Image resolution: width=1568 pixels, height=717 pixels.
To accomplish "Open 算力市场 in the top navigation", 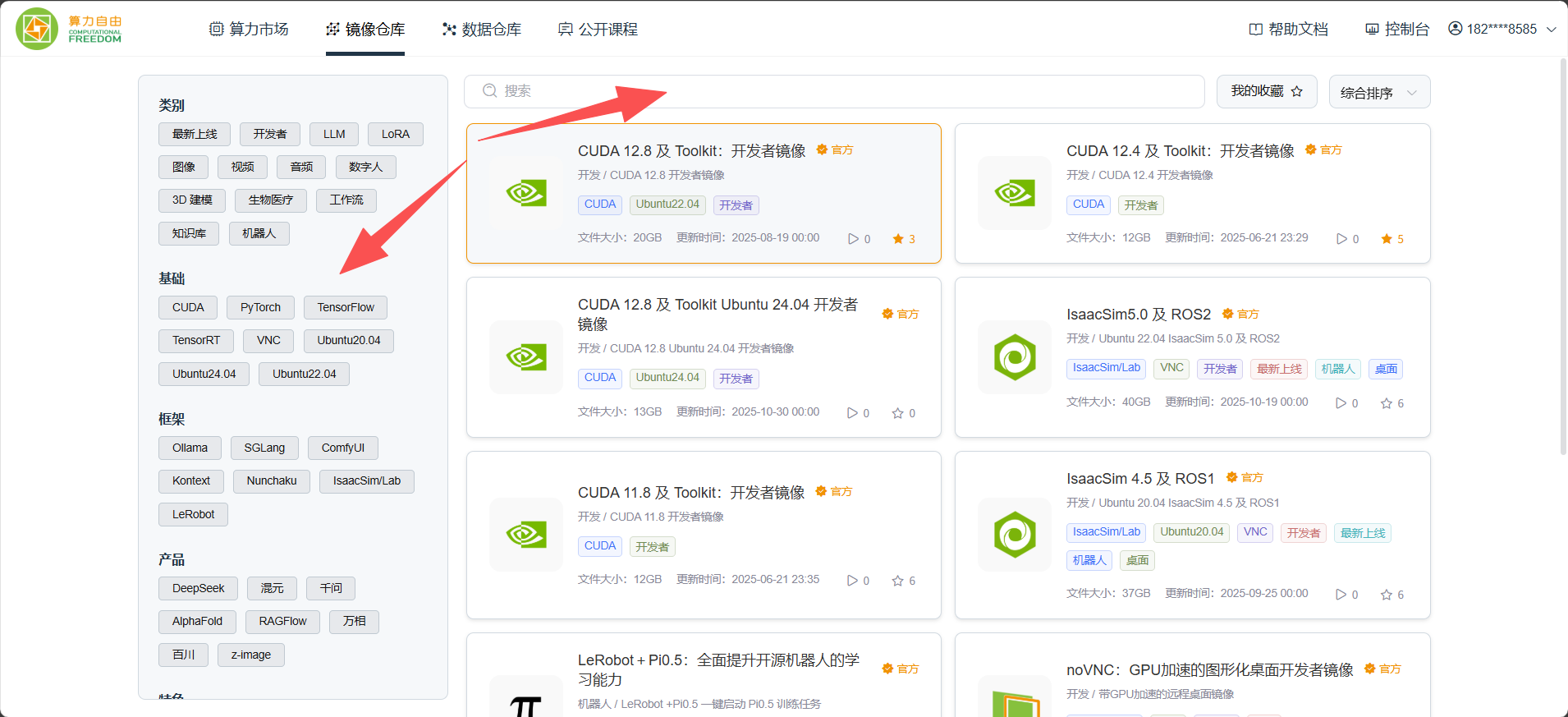I will pyautogui.click(x=249, y=29).
